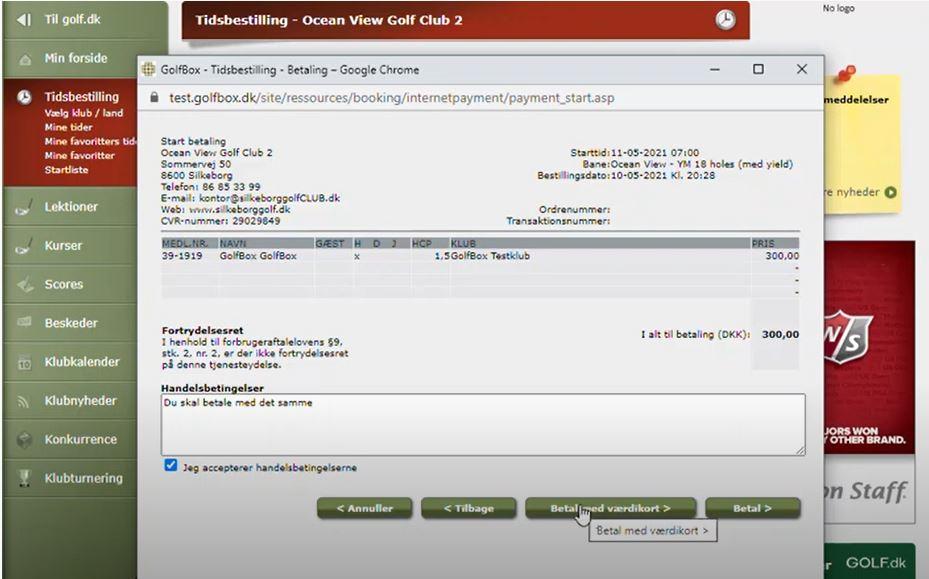This screenshot has width=929, height=579.
Task: Open Mine tider submenu link
Action: click(68, 127)
